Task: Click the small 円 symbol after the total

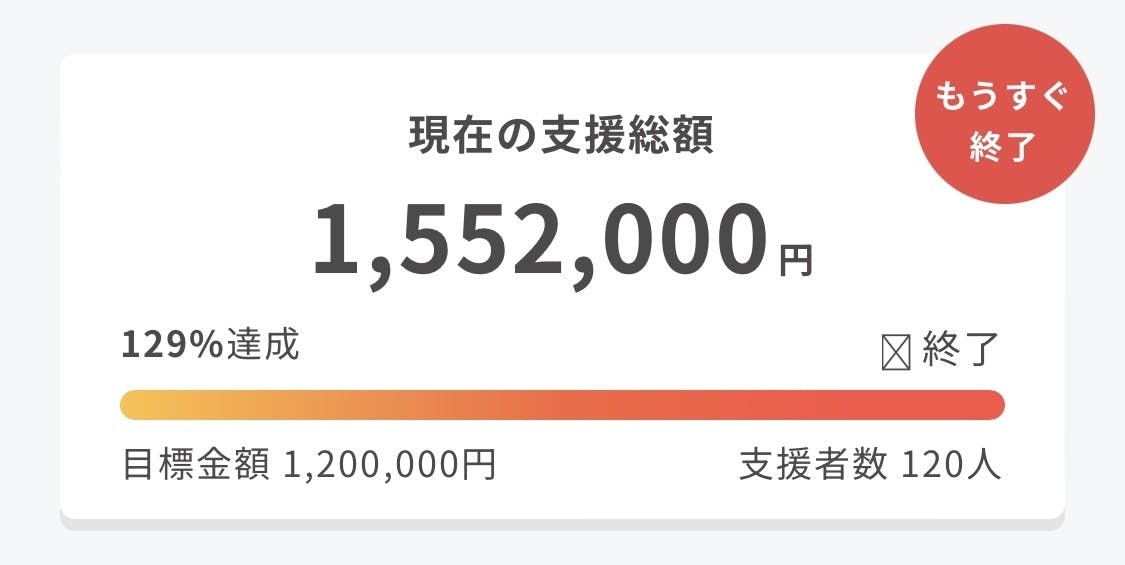Action: 796,258
